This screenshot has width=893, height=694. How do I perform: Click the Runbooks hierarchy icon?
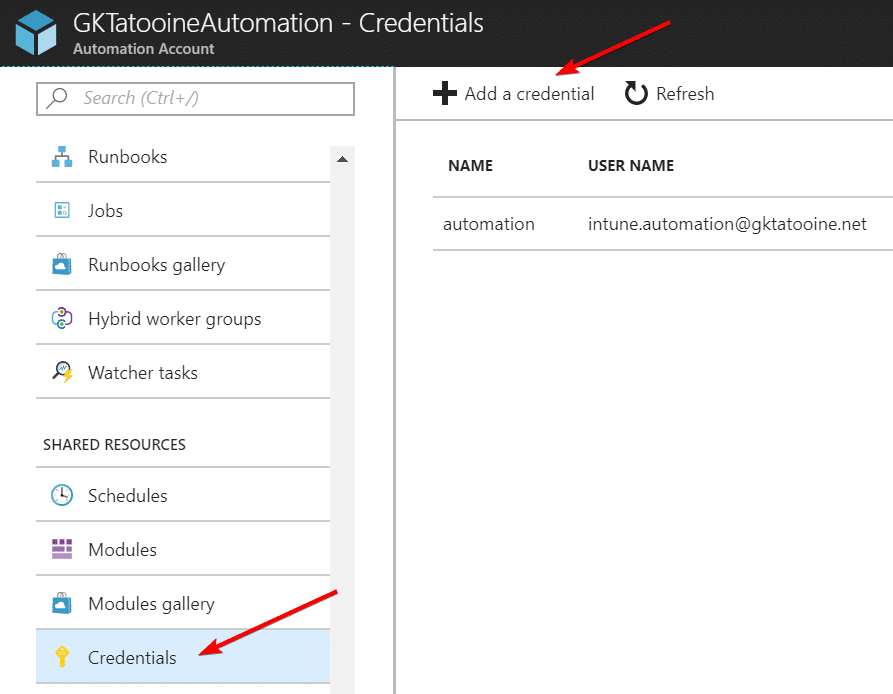pos(62,157)
